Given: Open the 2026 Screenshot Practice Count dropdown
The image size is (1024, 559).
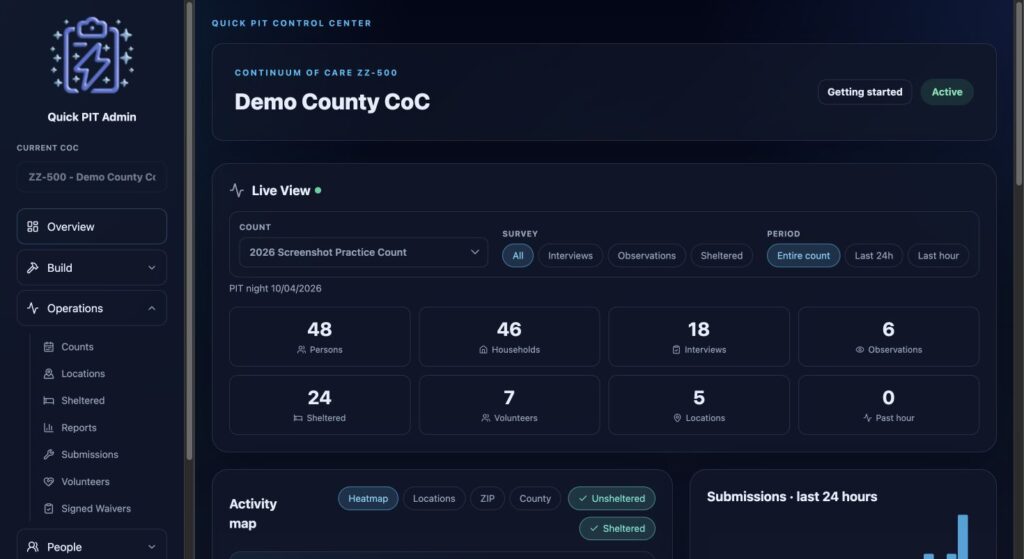Looking at the screenshot, I should pos(364,252).
